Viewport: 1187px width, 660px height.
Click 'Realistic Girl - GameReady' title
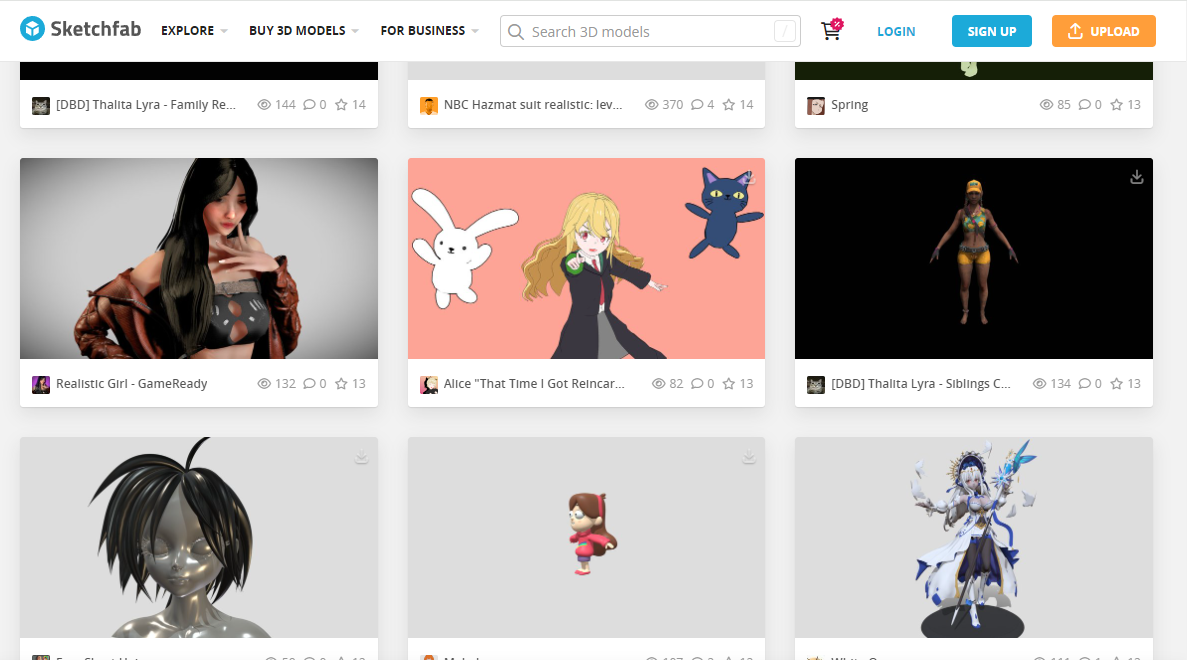pos(132,384)
